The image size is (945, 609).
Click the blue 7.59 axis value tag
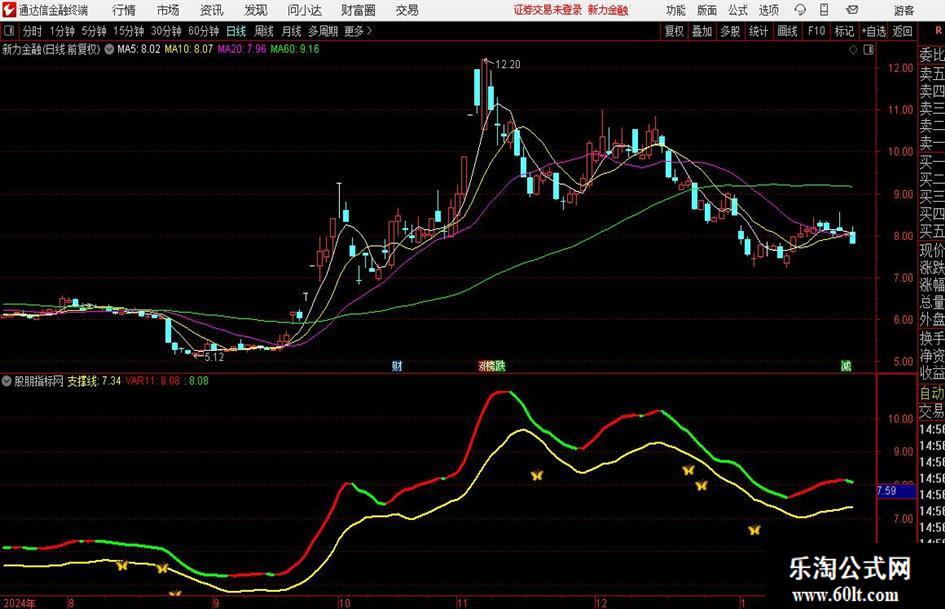[894, 491]
